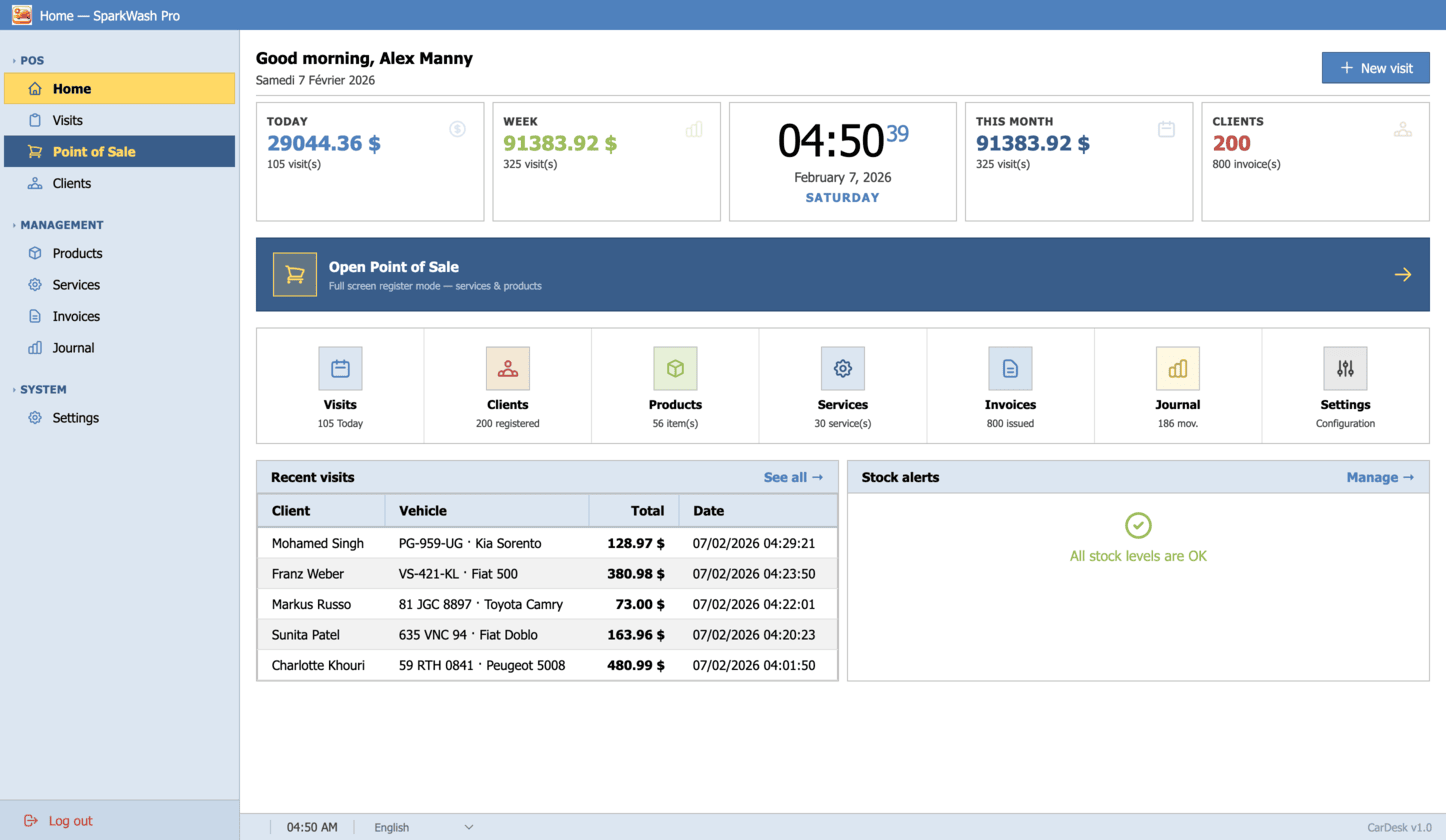Select the Home icon in the sidebar
Image resolution: width=1446 pixels, height=840 pixels.
33,88
